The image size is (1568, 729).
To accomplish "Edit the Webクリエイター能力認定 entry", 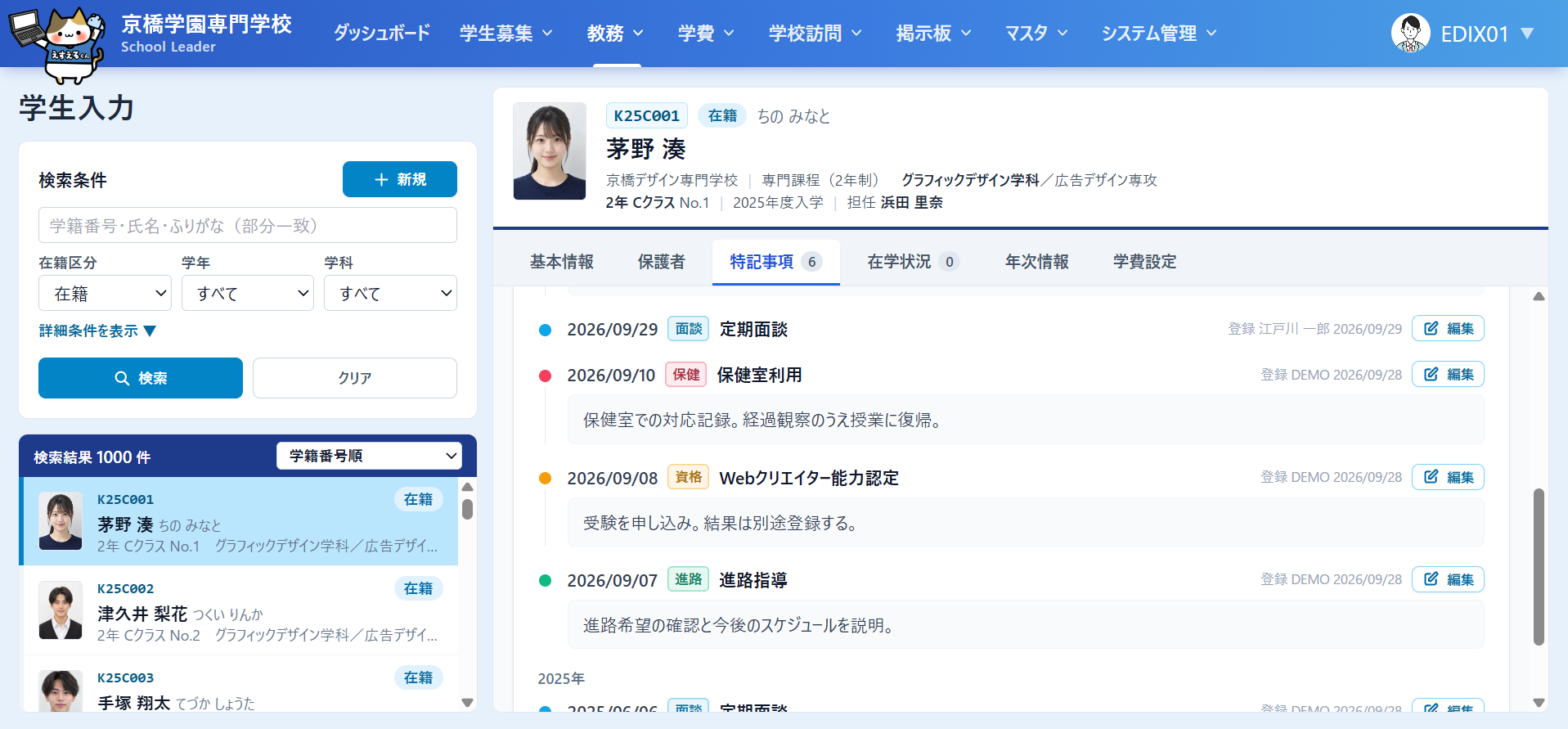I will pos(1448,477).
